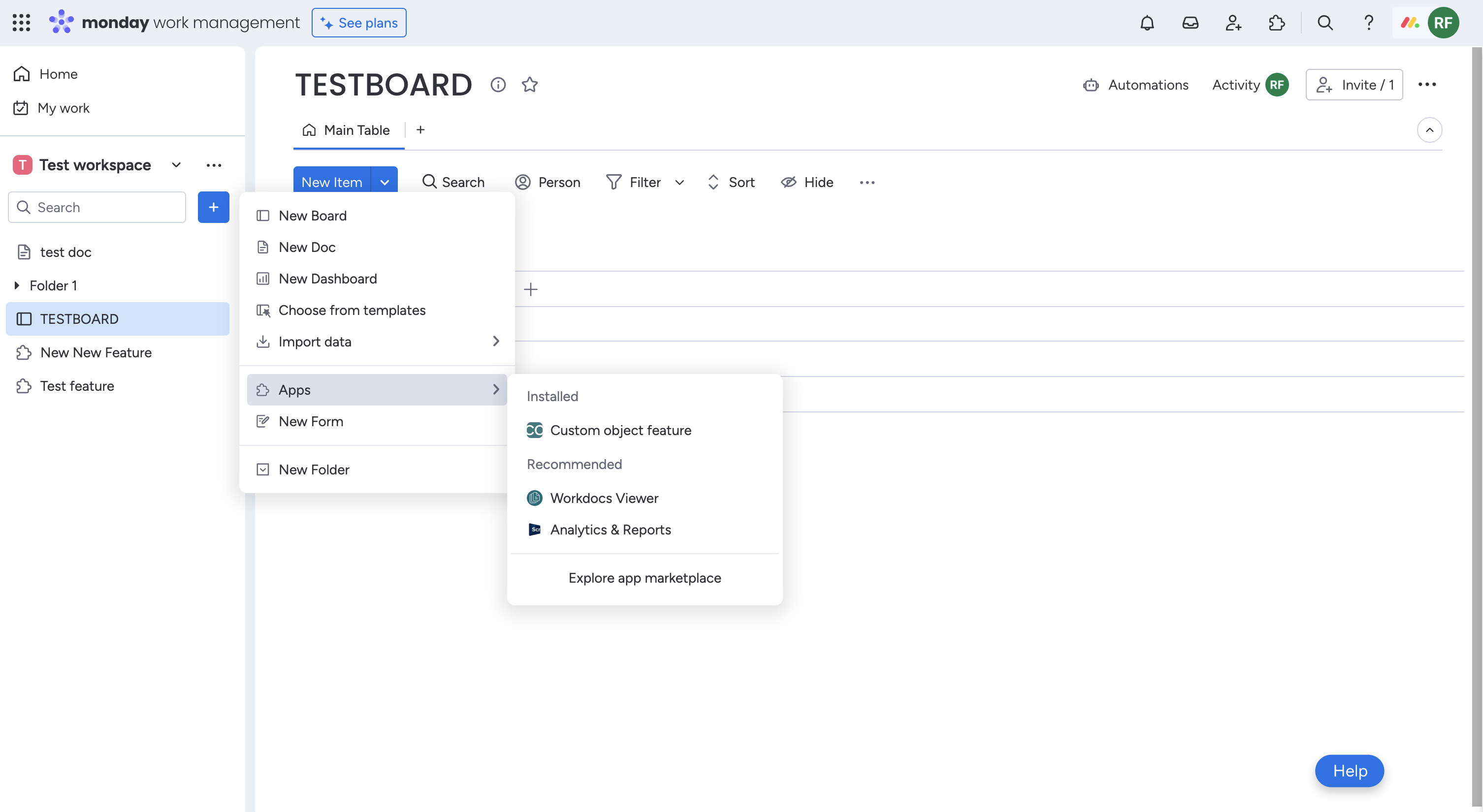Image resolution: width=1483 pixels, height=812 pixels.
Task: Open the Test workspace dropdown chevron
Action: (x=176, y=165)
